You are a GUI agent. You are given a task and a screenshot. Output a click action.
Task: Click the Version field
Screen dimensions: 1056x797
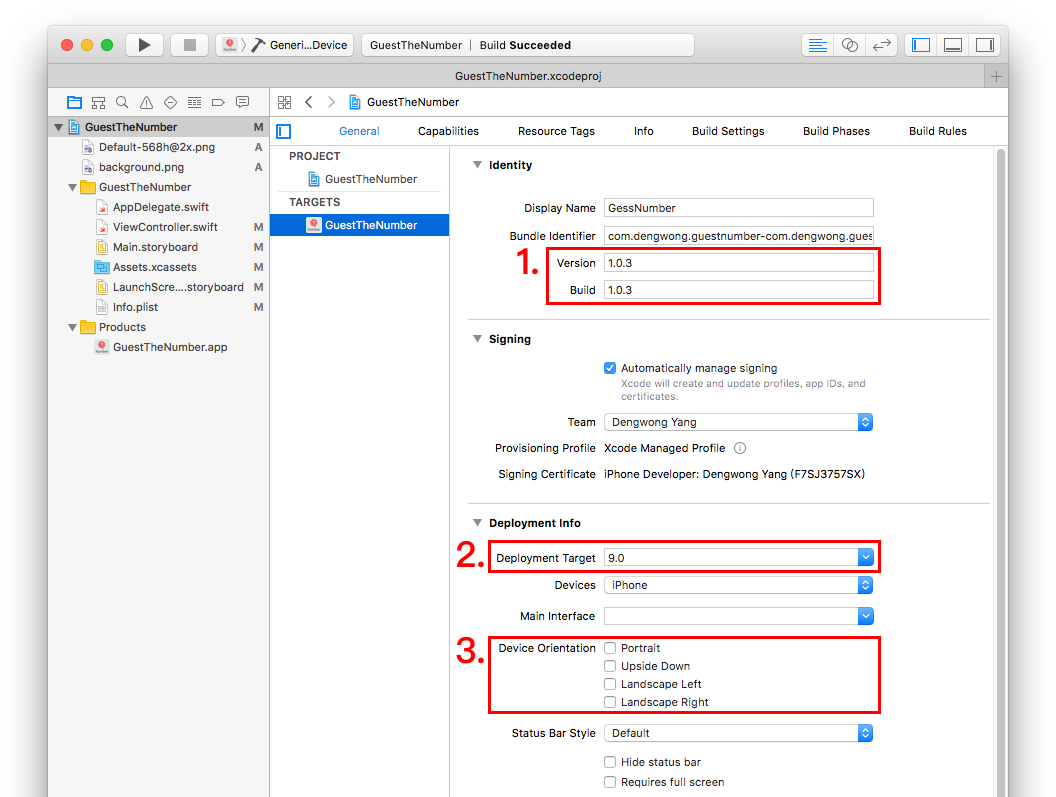pyautogui.click(x=739, y=263)
